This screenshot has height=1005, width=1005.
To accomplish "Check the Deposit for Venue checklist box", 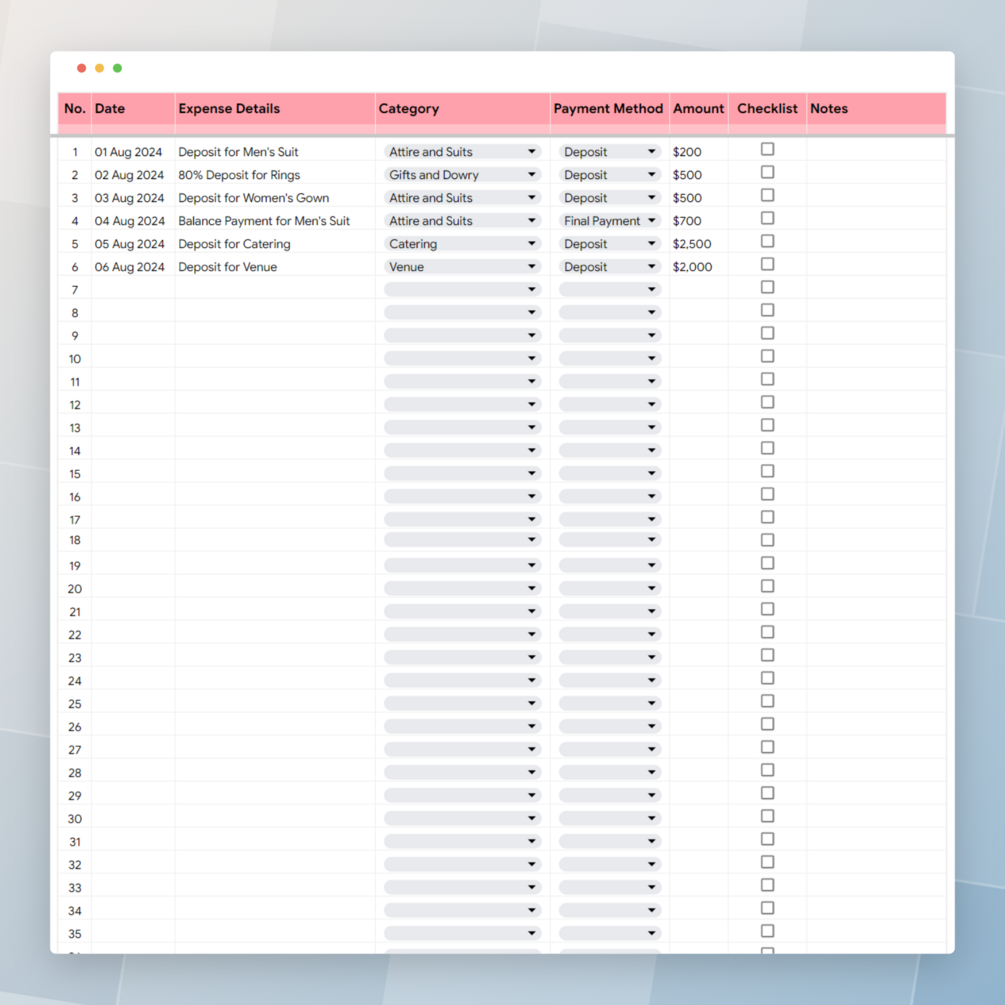I will [x=767, y=265].
